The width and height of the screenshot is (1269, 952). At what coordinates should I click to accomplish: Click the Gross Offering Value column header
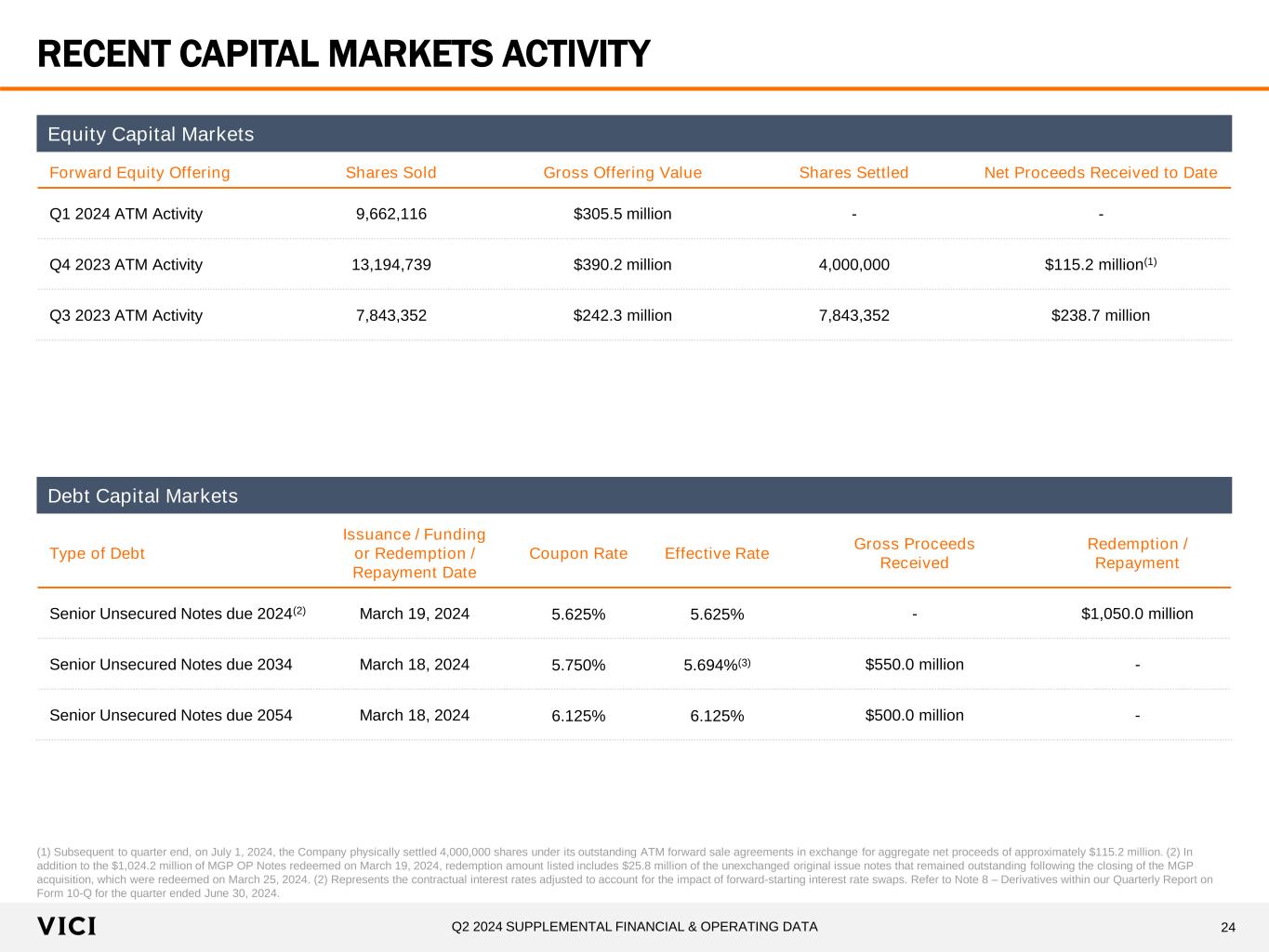pyautogui.click(x=622, y=173)
